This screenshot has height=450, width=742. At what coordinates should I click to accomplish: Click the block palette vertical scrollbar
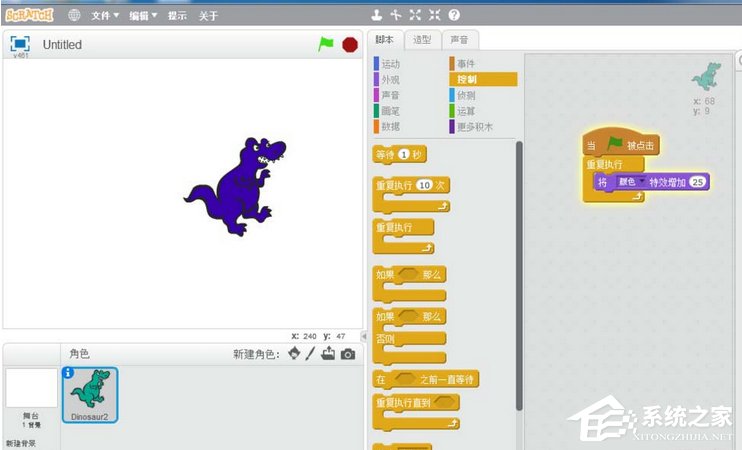(519, 276)
